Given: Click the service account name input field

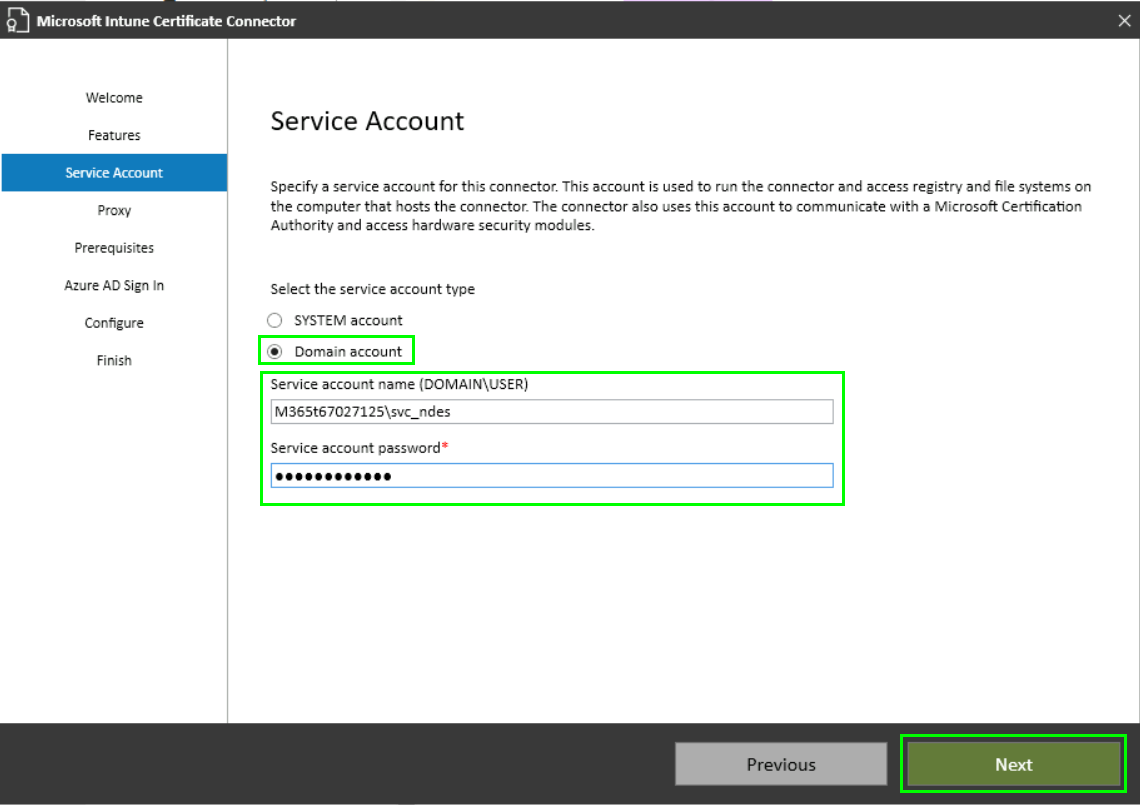Looking at the screenshot, I should pos(551,412).
